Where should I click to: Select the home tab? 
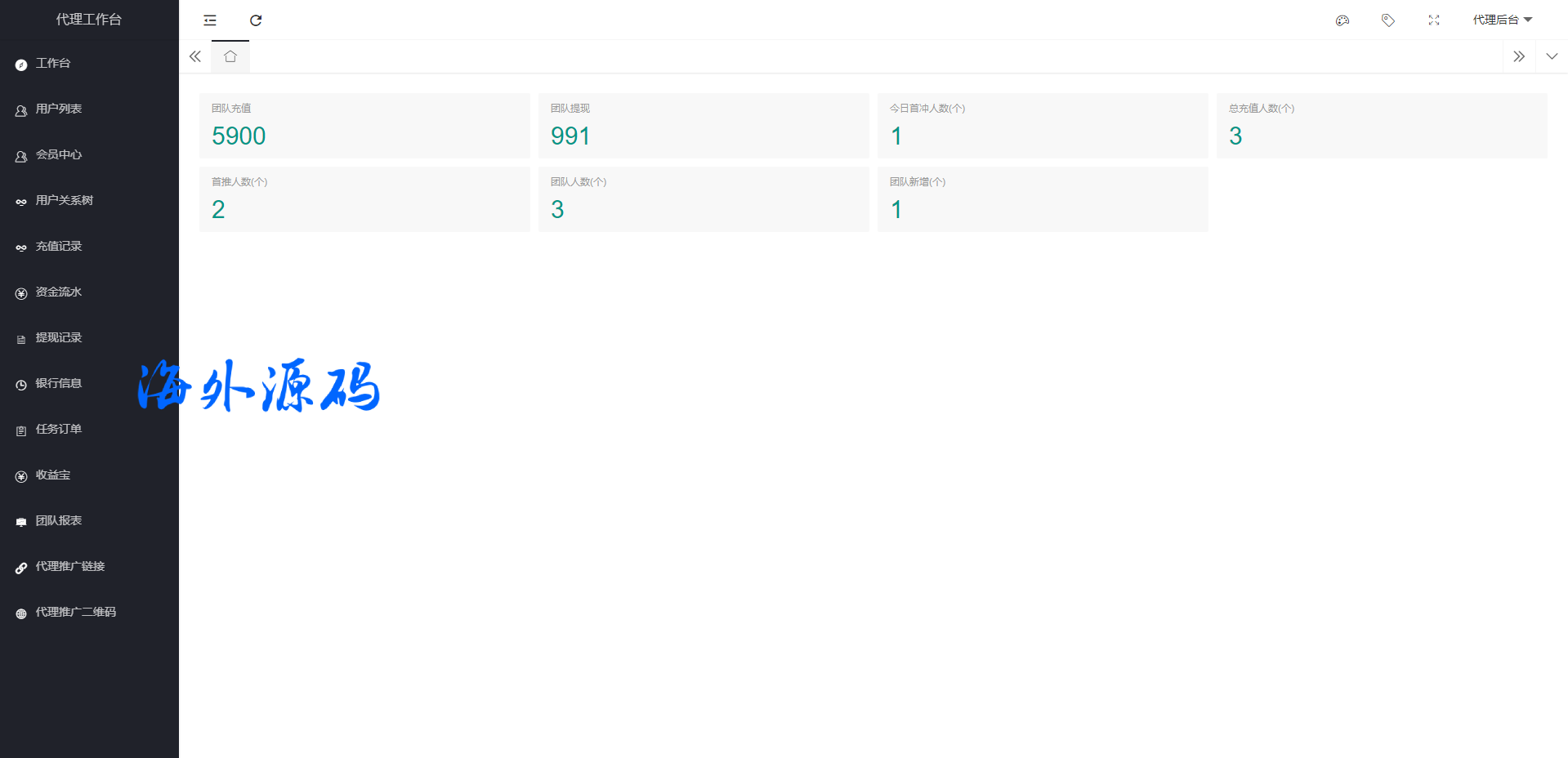(x=230, y=56)
